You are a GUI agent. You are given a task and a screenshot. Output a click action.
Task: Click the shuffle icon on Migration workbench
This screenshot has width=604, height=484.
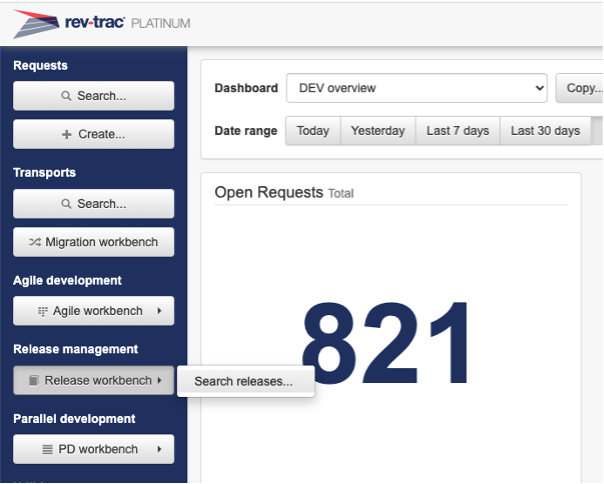tap(35, 242)
